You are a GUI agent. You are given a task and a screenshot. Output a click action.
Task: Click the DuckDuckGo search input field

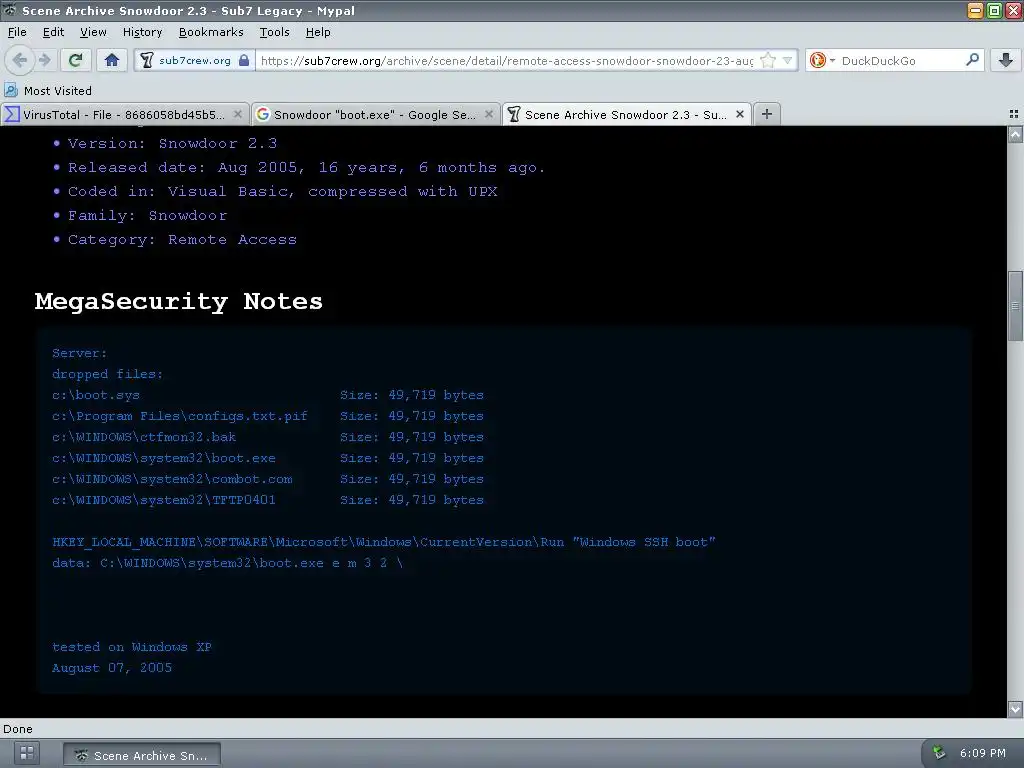[901, 61]
